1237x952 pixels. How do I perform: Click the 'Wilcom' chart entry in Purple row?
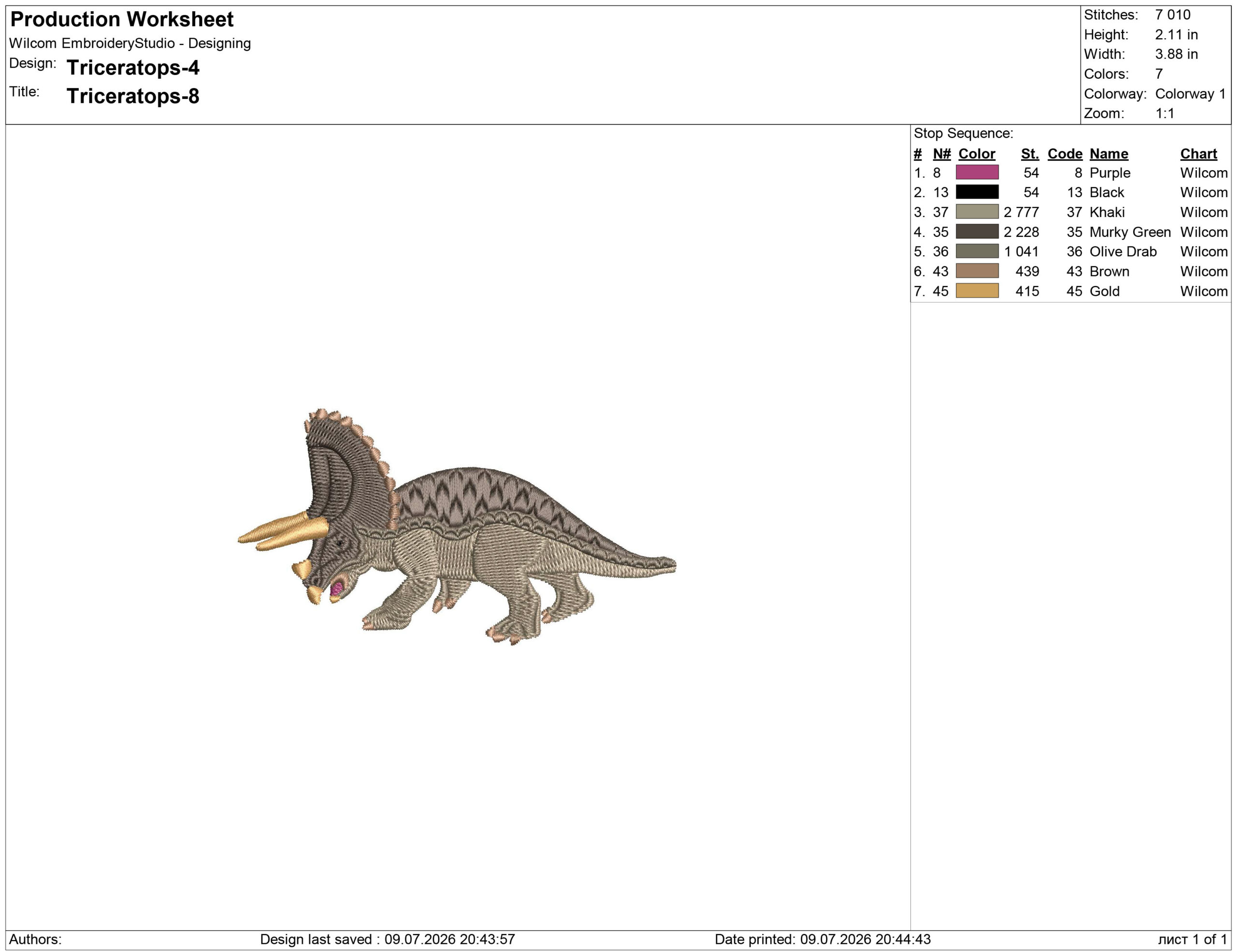coord(1204,173)
